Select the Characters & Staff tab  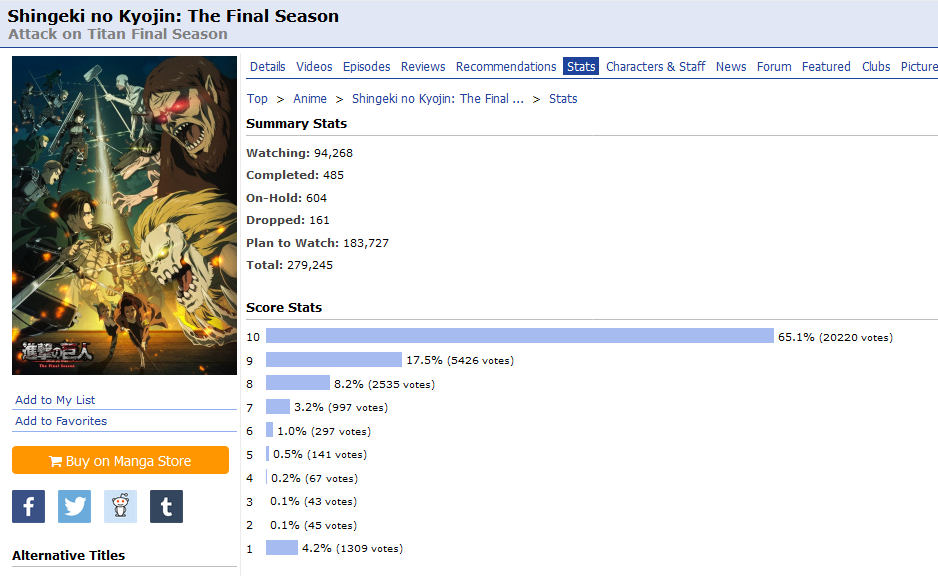click(x=655, y=67)
